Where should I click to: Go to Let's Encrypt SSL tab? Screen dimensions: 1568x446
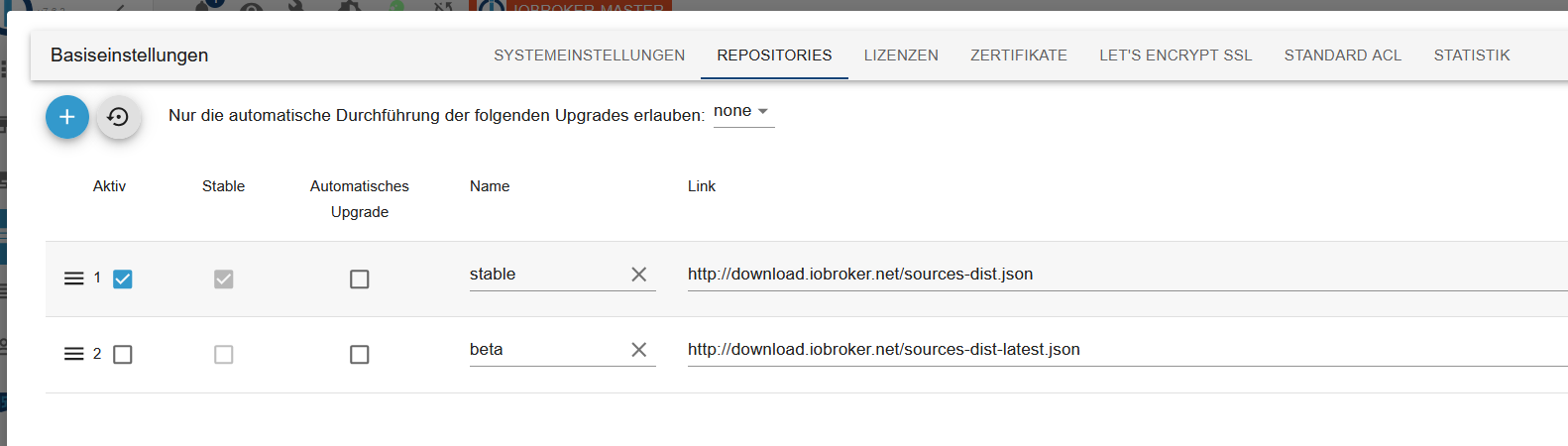click(x=1176, y=56)
